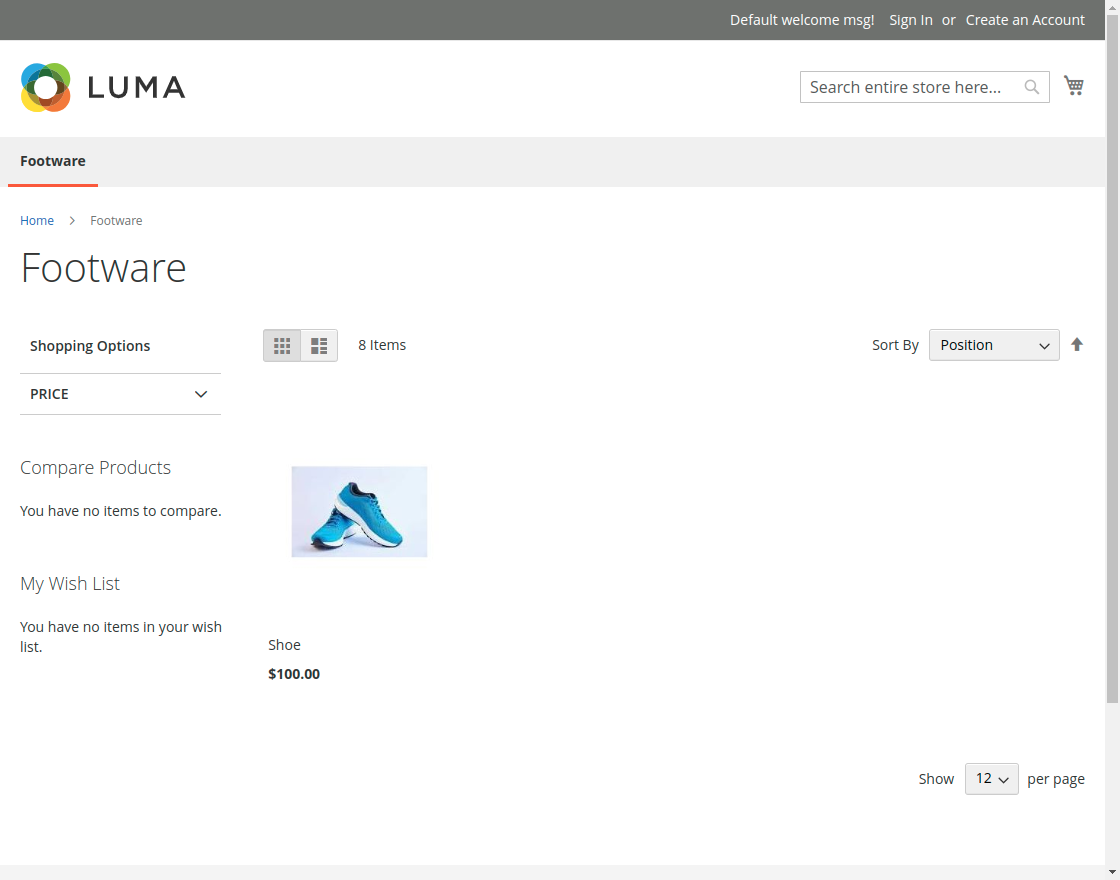The height and width of the screenshot is (880, 1120).
Task: Click the Home breadcrumb link
Action: point(37,220)
